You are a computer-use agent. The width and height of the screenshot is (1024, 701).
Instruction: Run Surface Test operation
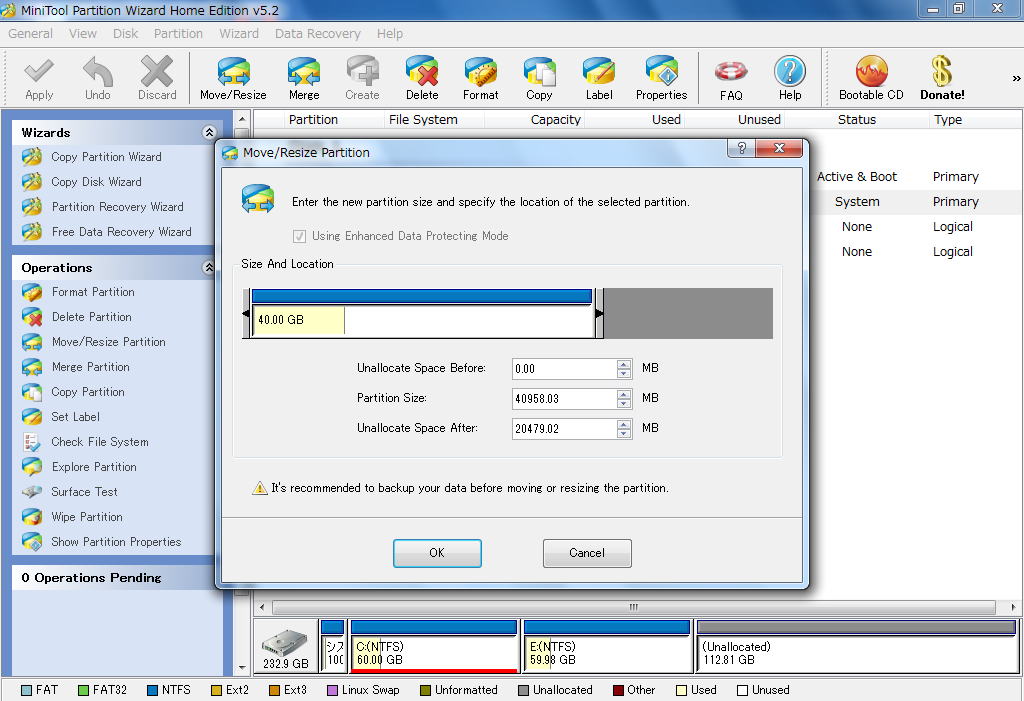coord(84,492)
